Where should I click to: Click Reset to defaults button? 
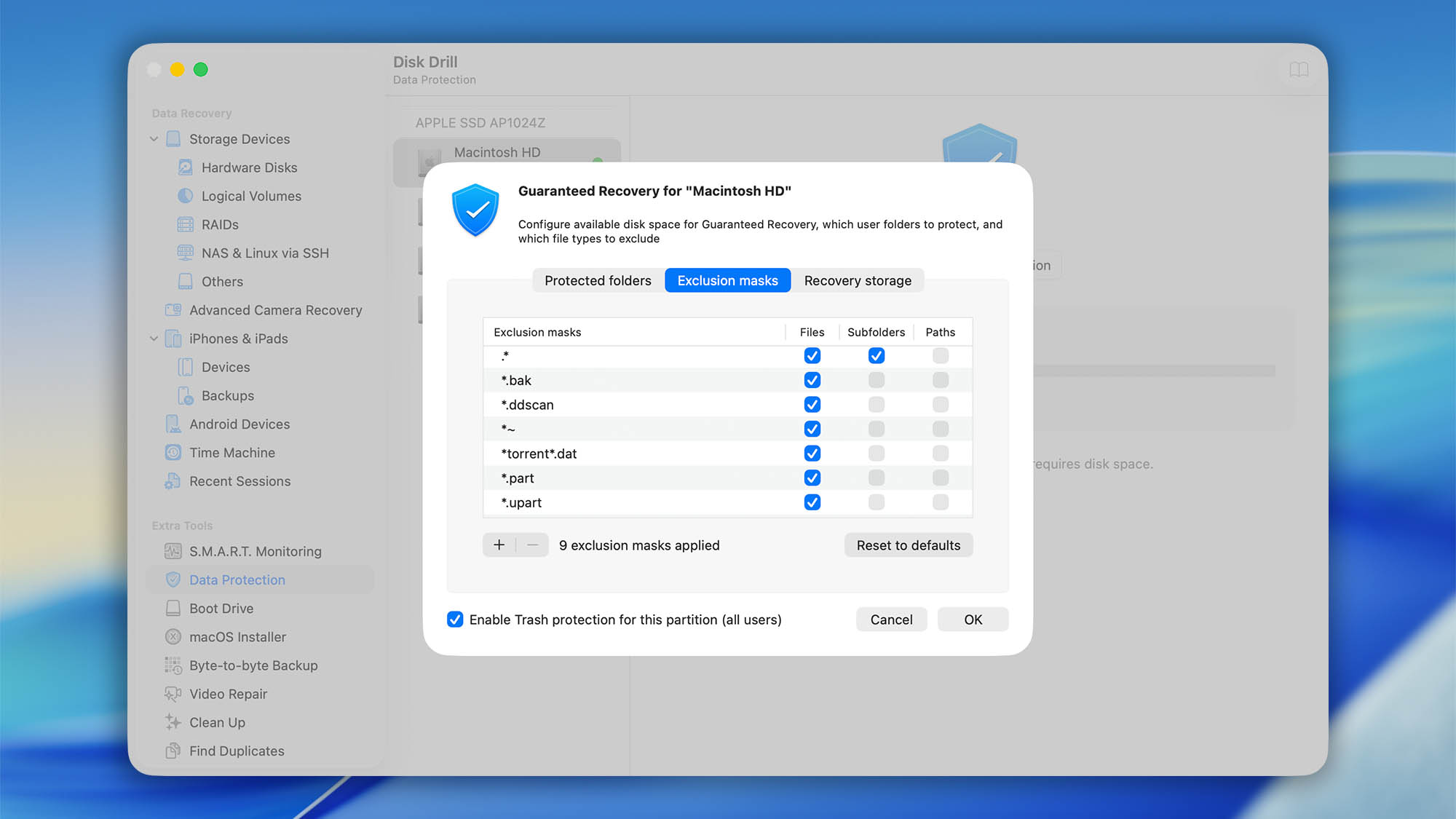pos(909,545)
